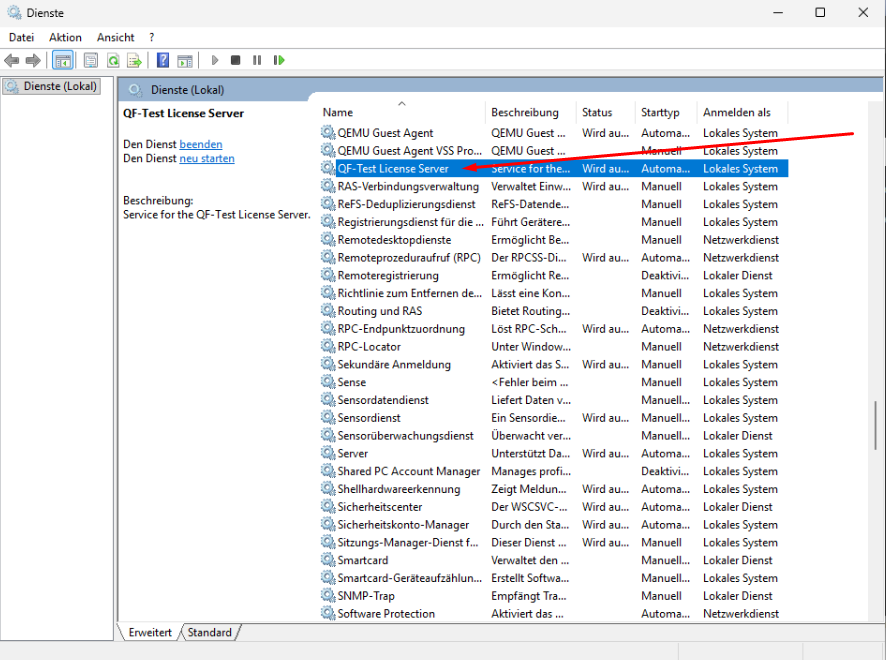This screenshot has width=886, height=660.
Task: Click the Restart service icon
Action: (279, 60)
